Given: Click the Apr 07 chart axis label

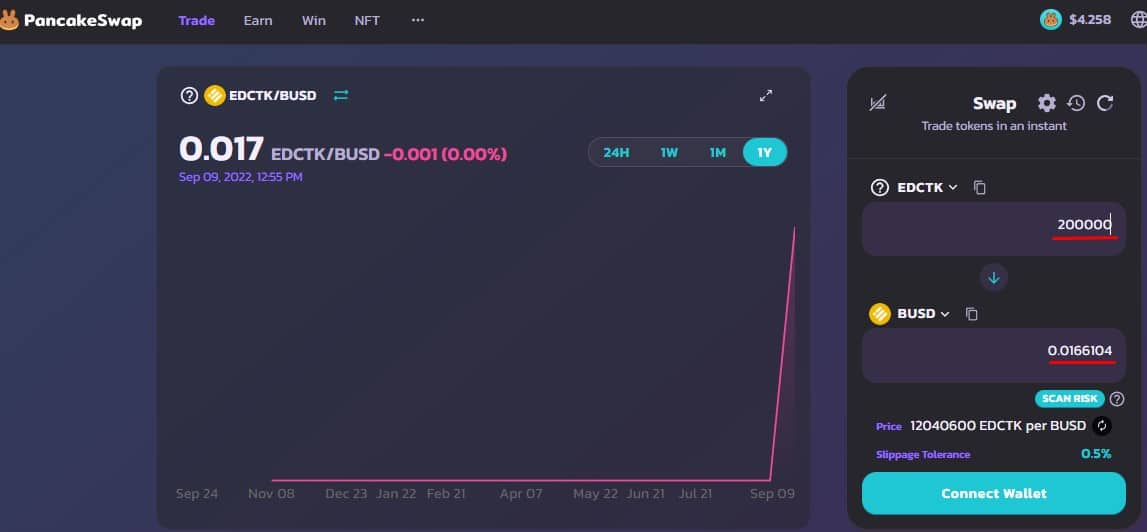Looking at the screenshot, I should pos(521,494).
